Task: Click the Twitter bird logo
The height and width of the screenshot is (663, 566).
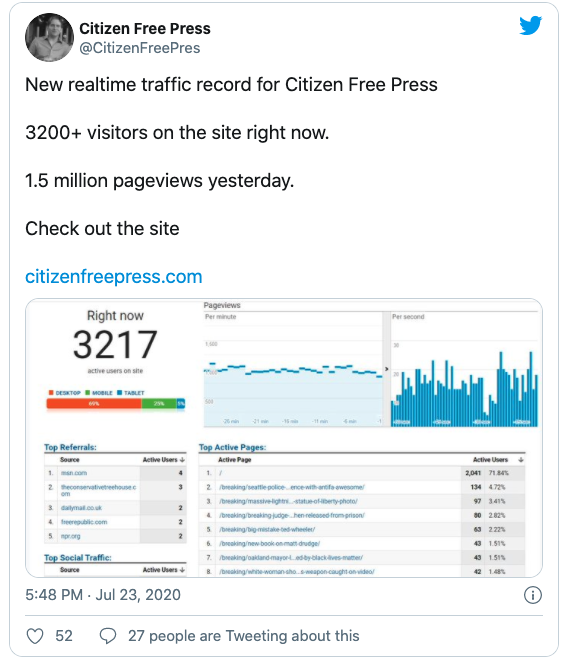Action: 530,25
